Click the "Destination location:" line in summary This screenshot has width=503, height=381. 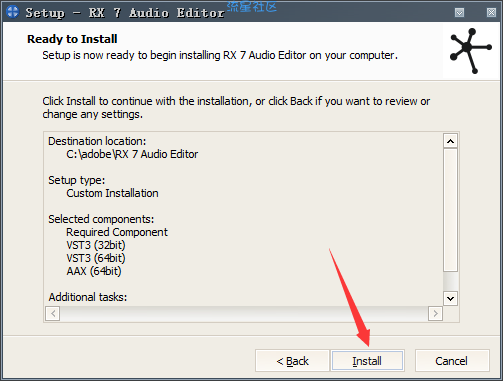97,141
